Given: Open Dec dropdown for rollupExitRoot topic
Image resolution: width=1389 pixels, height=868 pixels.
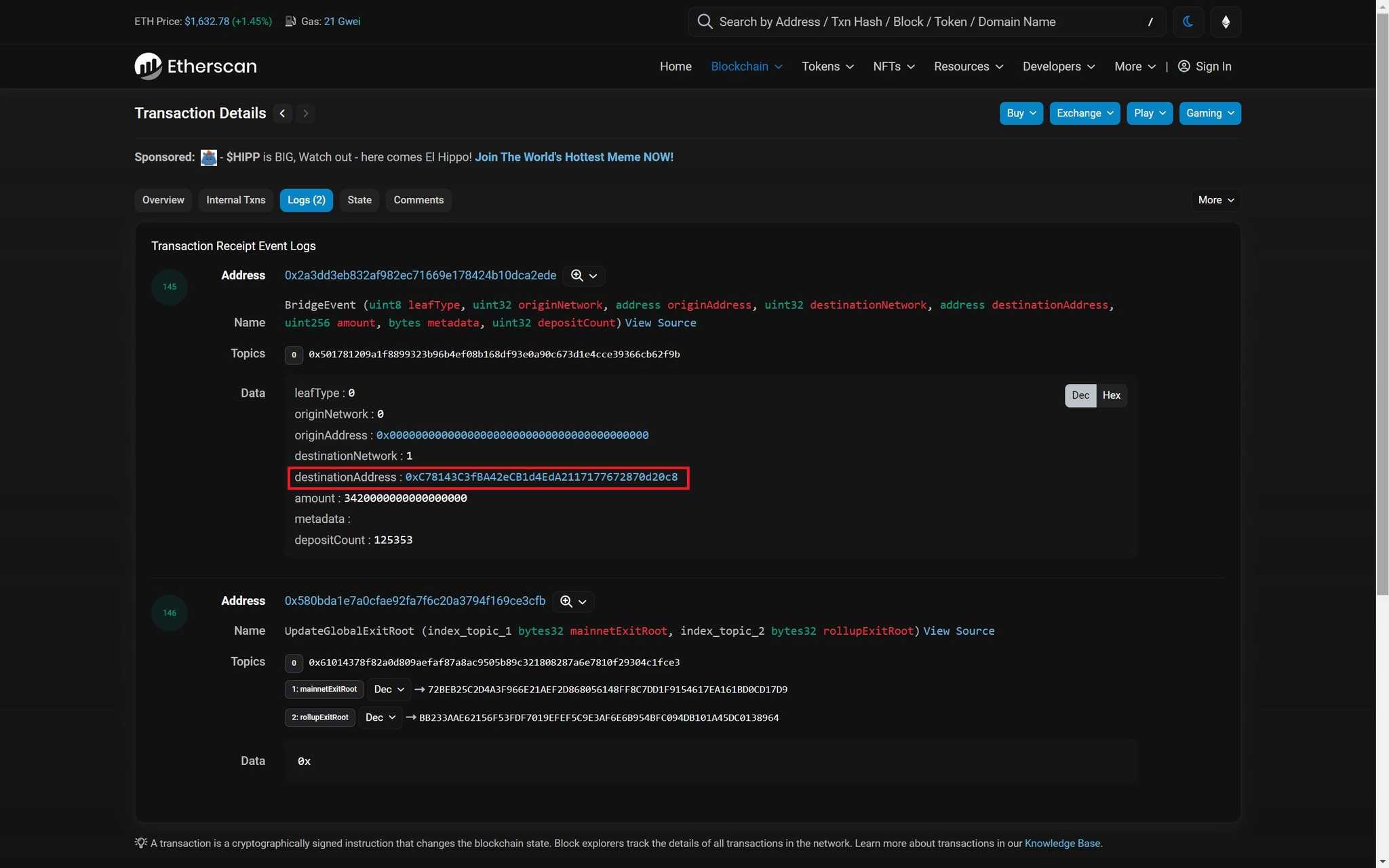Looking at the screenshot, I should tap(380, 717).
